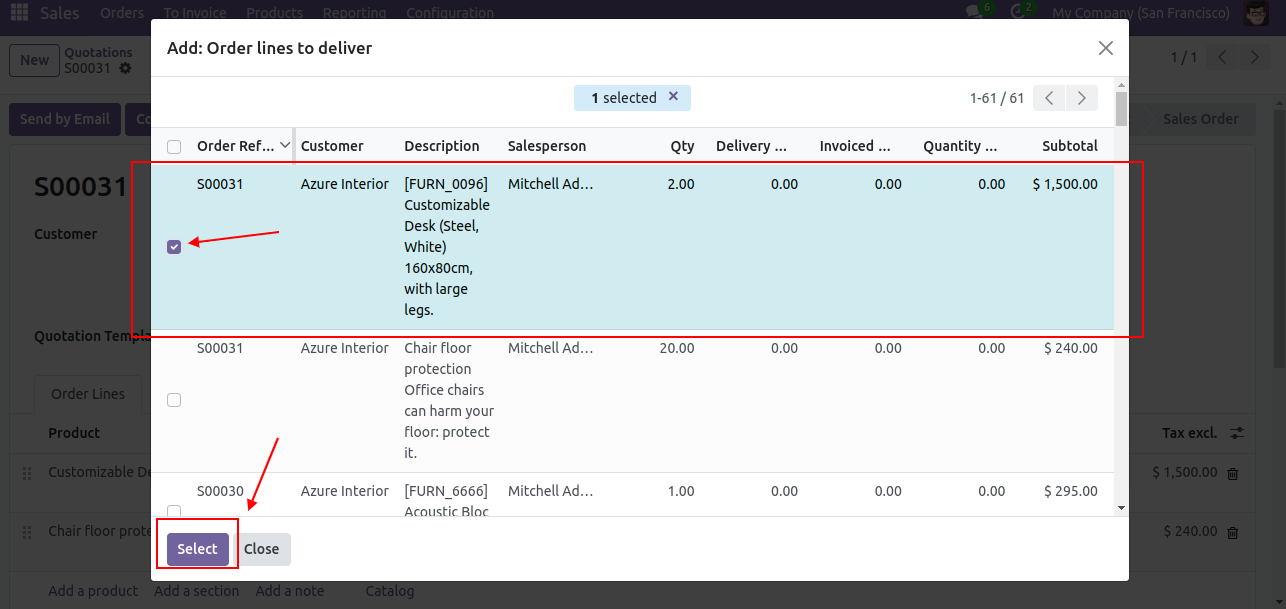Go to next page arrow in dialog pager
Viewport: 1286px width, 609px height.
[1081, 98]
